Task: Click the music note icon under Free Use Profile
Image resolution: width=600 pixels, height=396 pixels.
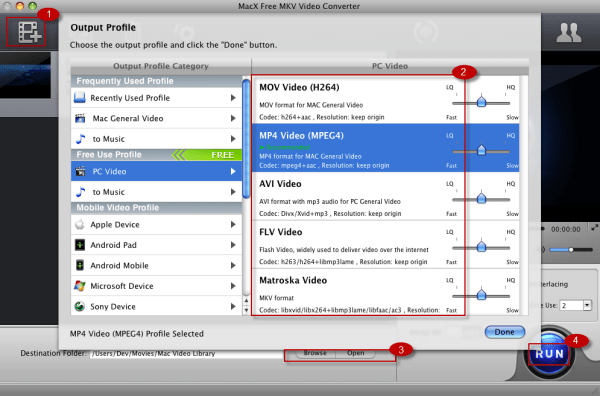Action: 80,192
